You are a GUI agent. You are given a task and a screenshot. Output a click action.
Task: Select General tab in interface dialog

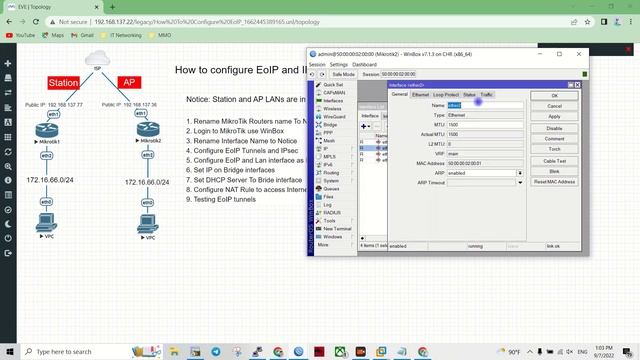pos(400,94)
